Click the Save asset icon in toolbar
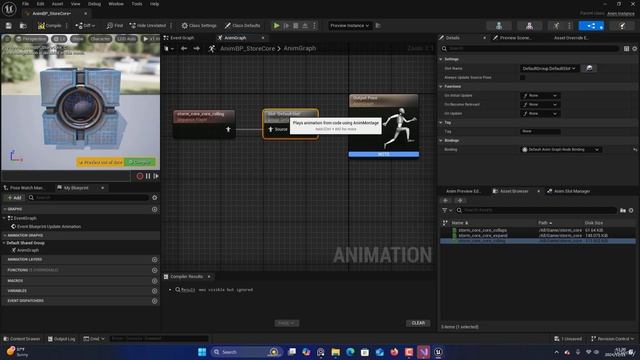 [9, 26]
